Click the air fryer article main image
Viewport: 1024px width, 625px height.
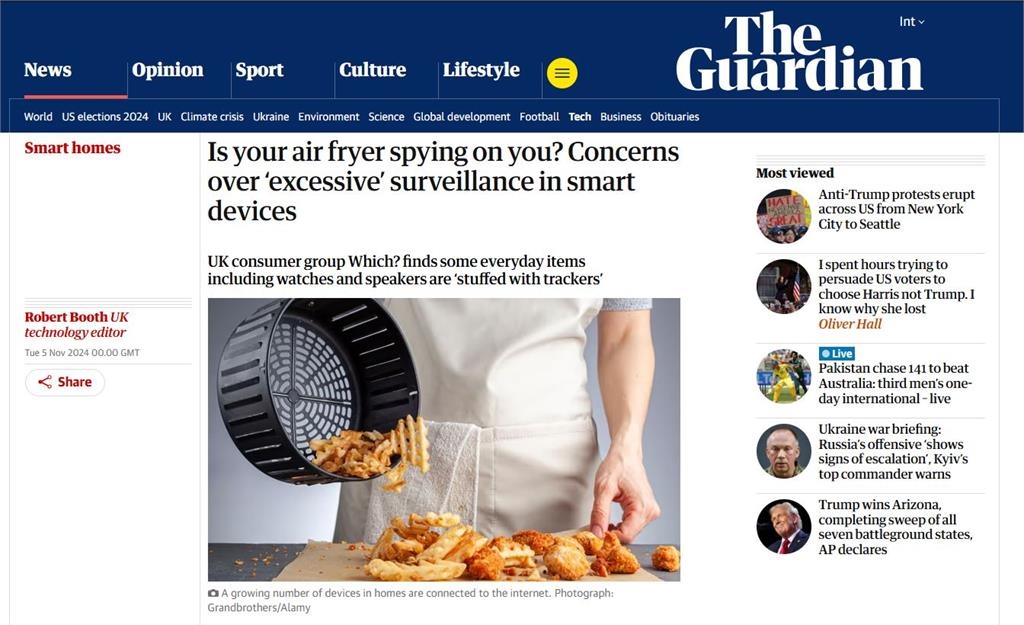443,440
